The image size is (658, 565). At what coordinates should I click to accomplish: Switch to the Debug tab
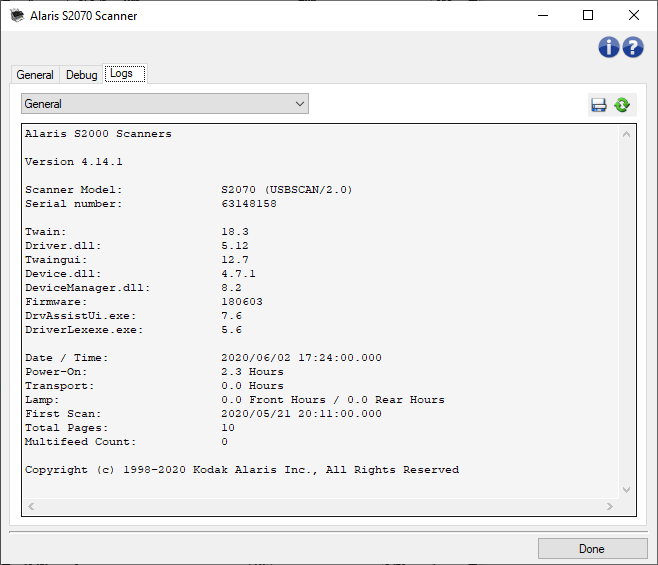pos(81,75)
